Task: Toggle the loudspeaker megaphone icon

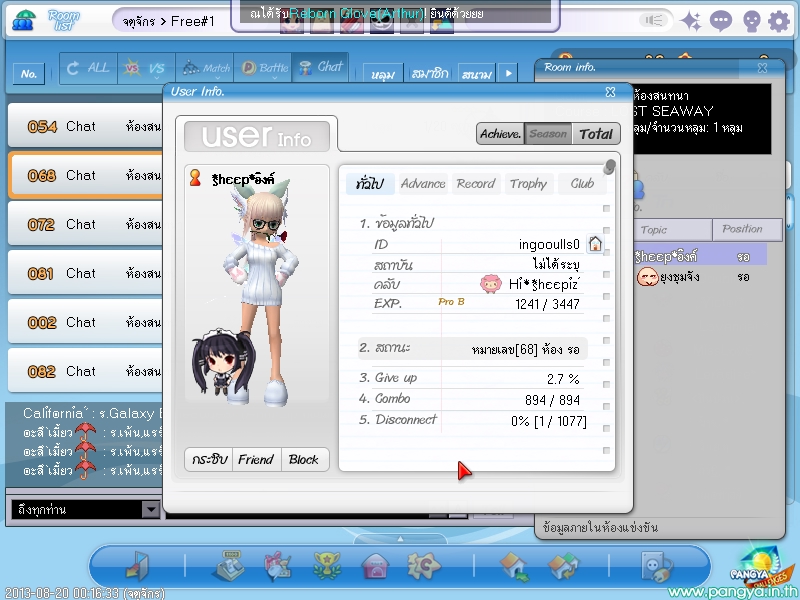Action: tap(654, 20)
